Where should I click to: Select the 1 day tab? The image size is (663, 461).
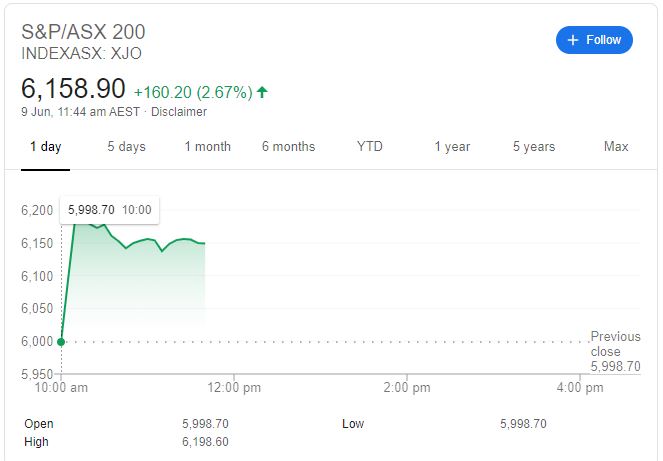[46, 147]
